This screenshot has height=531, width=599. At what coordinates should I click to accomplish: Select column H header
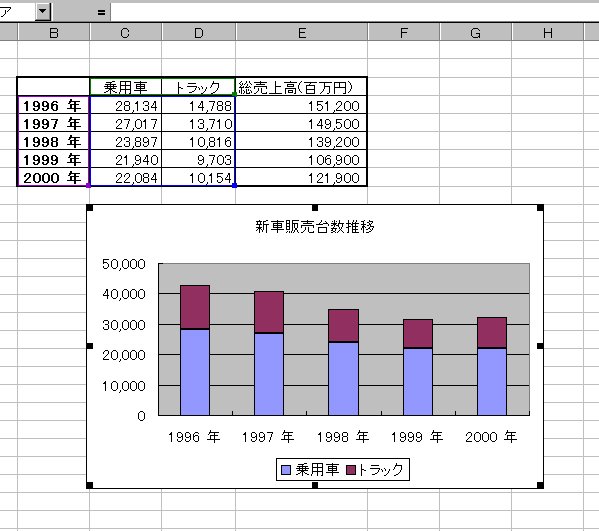(548, 33)
